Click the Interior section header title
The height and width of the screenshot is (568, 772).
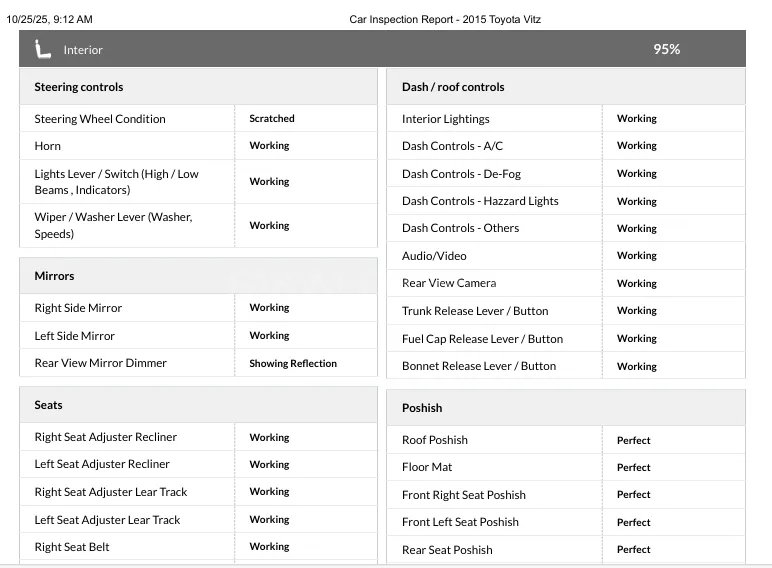click(x=83, y=50)
